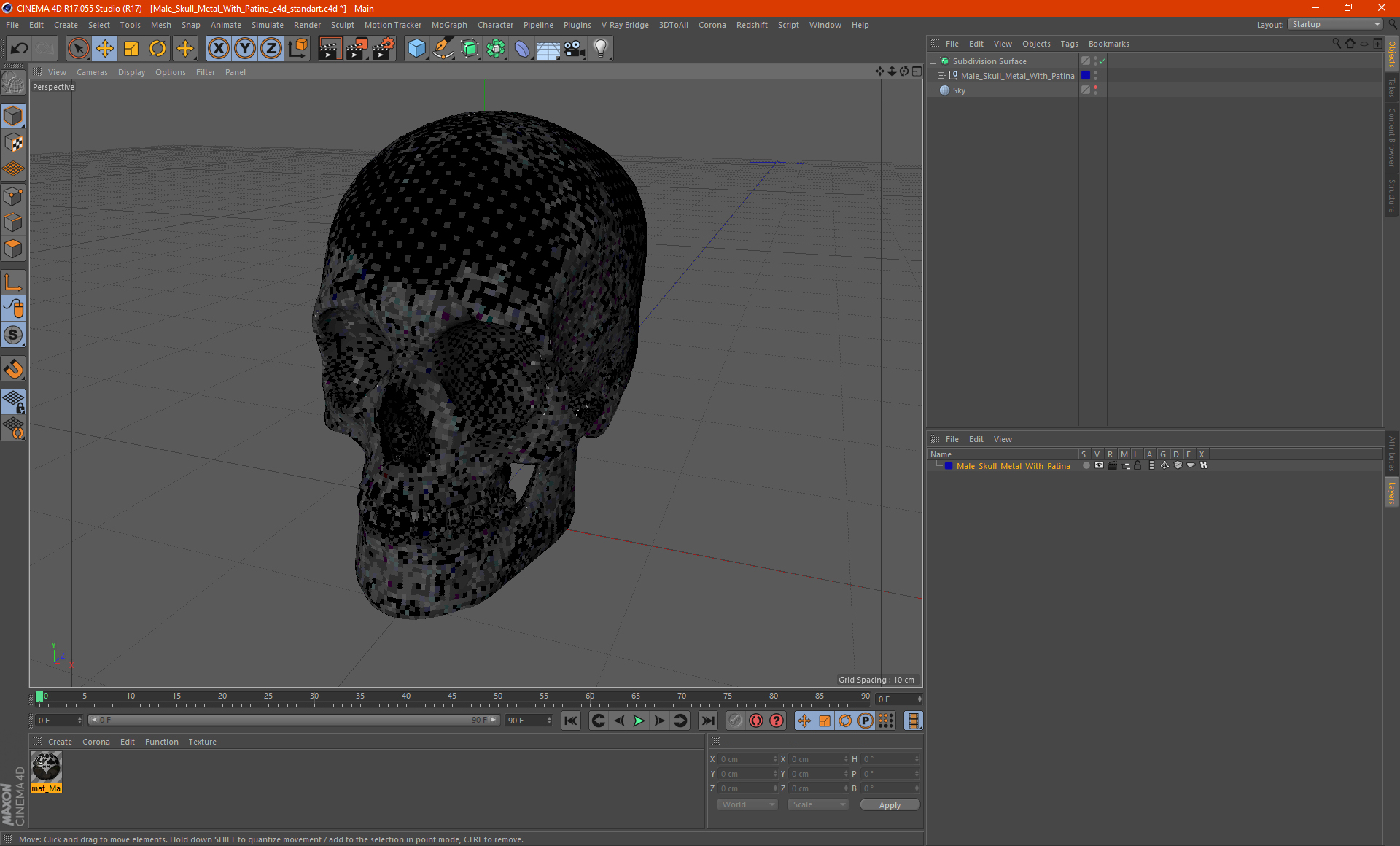Open the Array modeling objects icon
The image size is (1400, 846).
496,49
